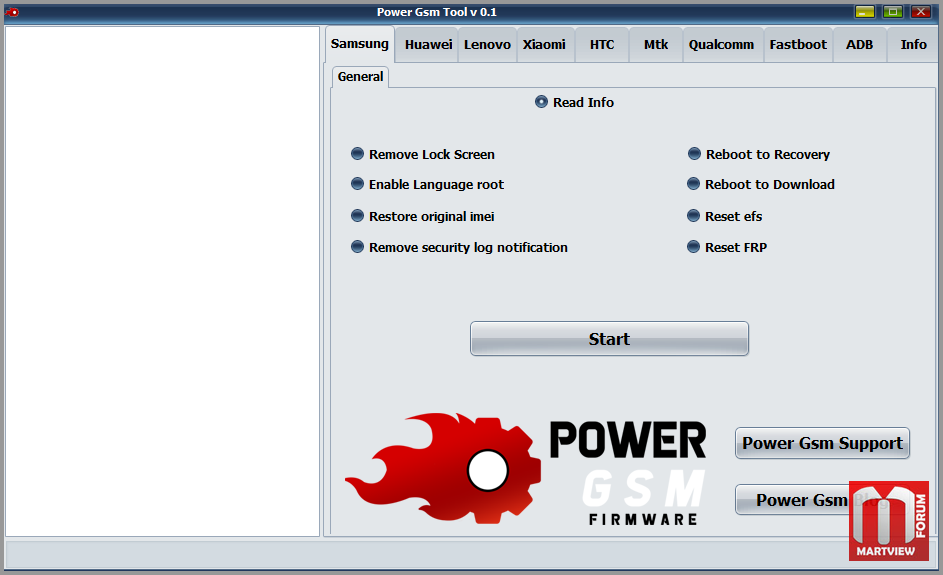Screen dimensions: 943x575
Task: Open the Mtk tab
Action: point(656,45)
